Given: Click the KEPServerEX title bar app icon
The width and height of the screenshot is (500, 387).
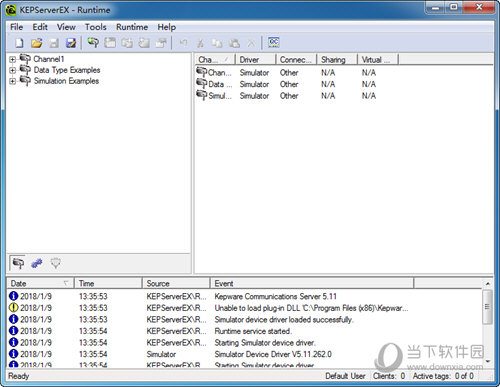Looking at the screenshot, I should (x=11, y=10).
